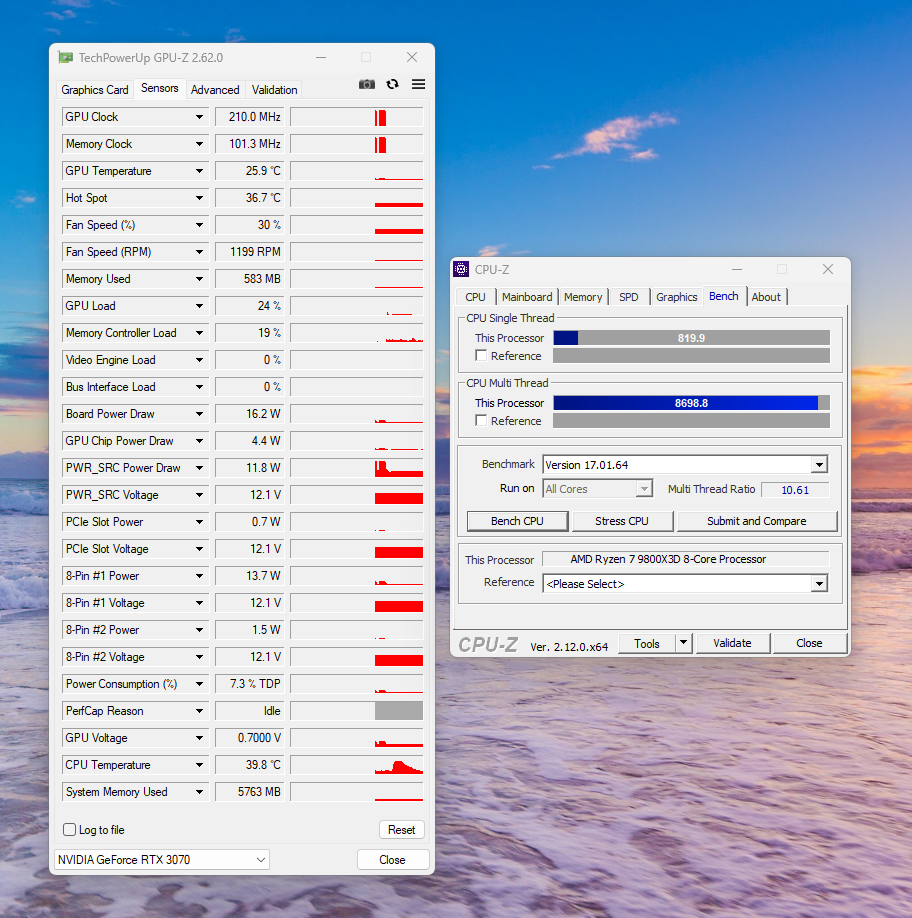Open the Memory tab in CPU-Z
The width and height of the screenshot is (912, 918).
(583, 297)
